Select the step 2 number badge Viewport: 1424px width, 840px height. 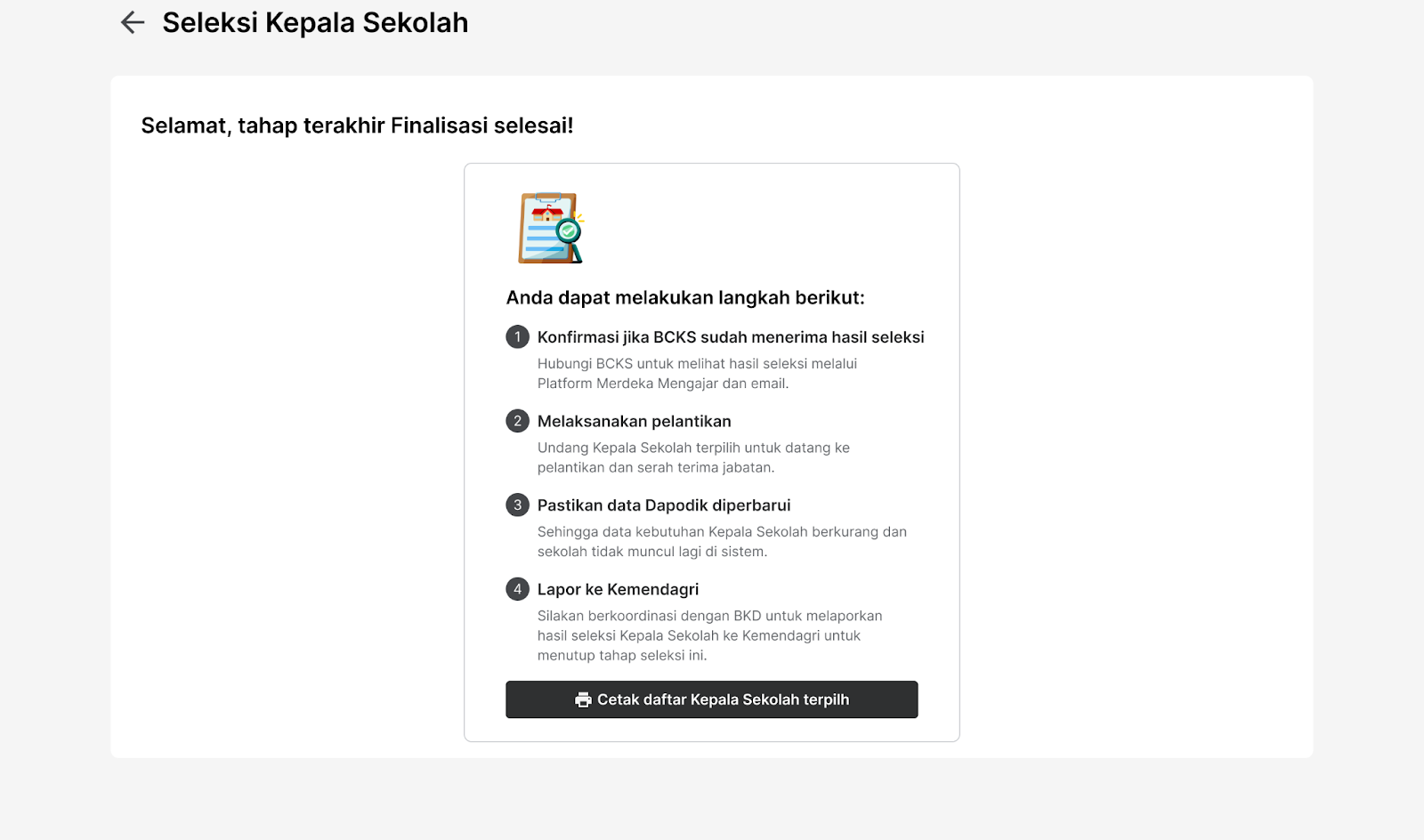(x=517, y=421)
